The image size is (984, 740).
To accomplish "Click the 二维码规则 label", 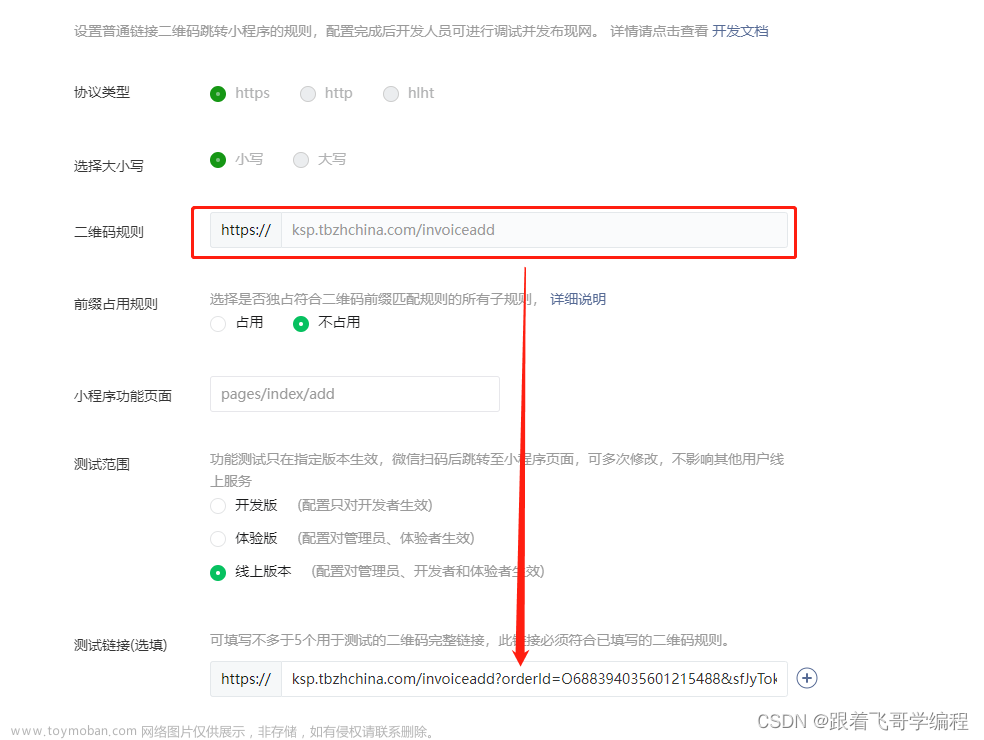I will point(109,232).
